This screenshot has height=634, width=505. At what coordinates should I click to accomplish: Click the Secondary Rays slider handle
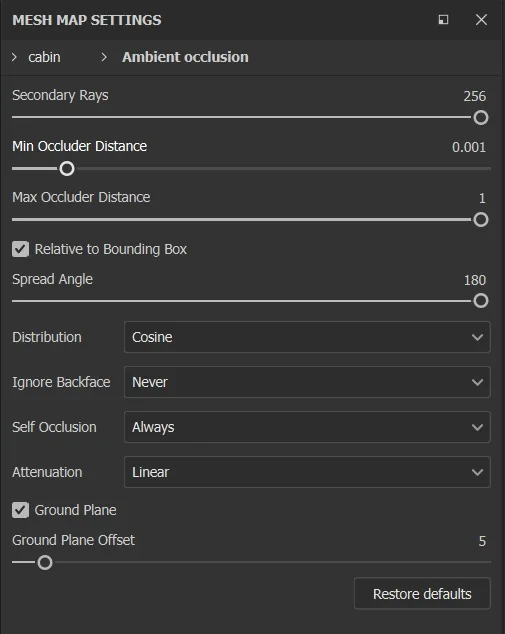pyautogui.click(x=481, y=118)
